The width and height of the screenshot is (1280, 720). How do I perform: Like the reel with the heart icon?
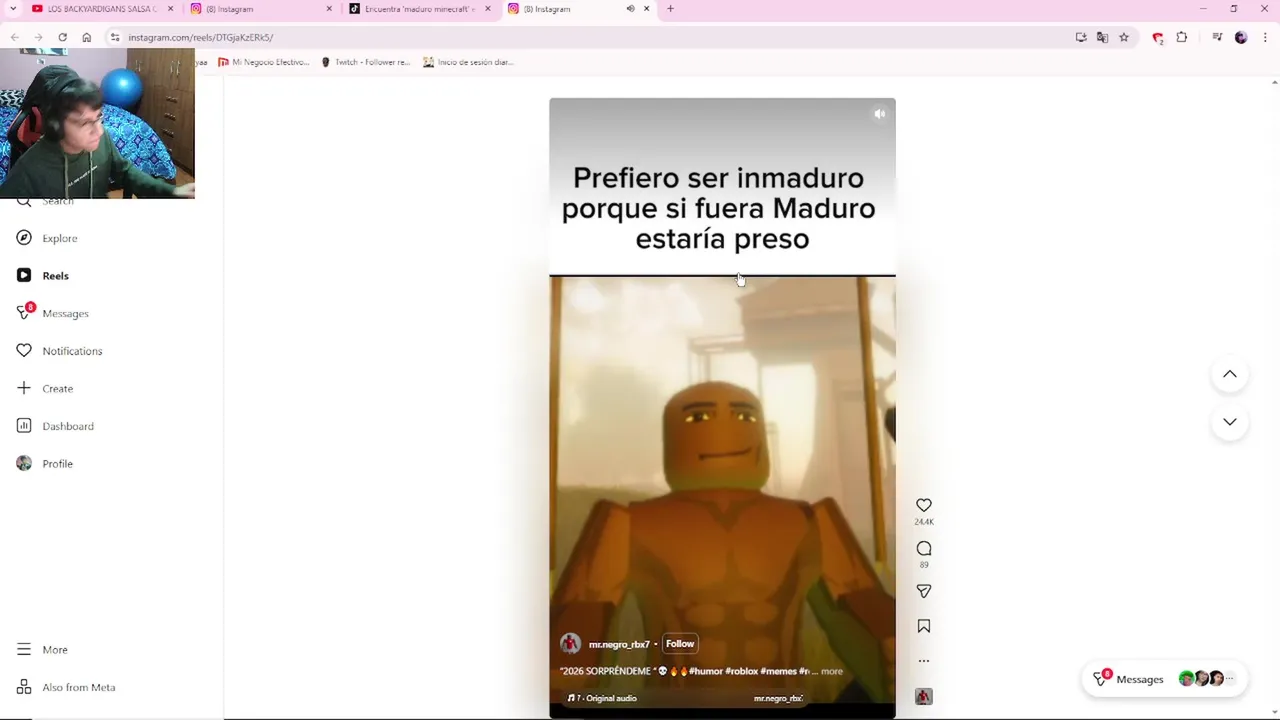tap(924, 505)
